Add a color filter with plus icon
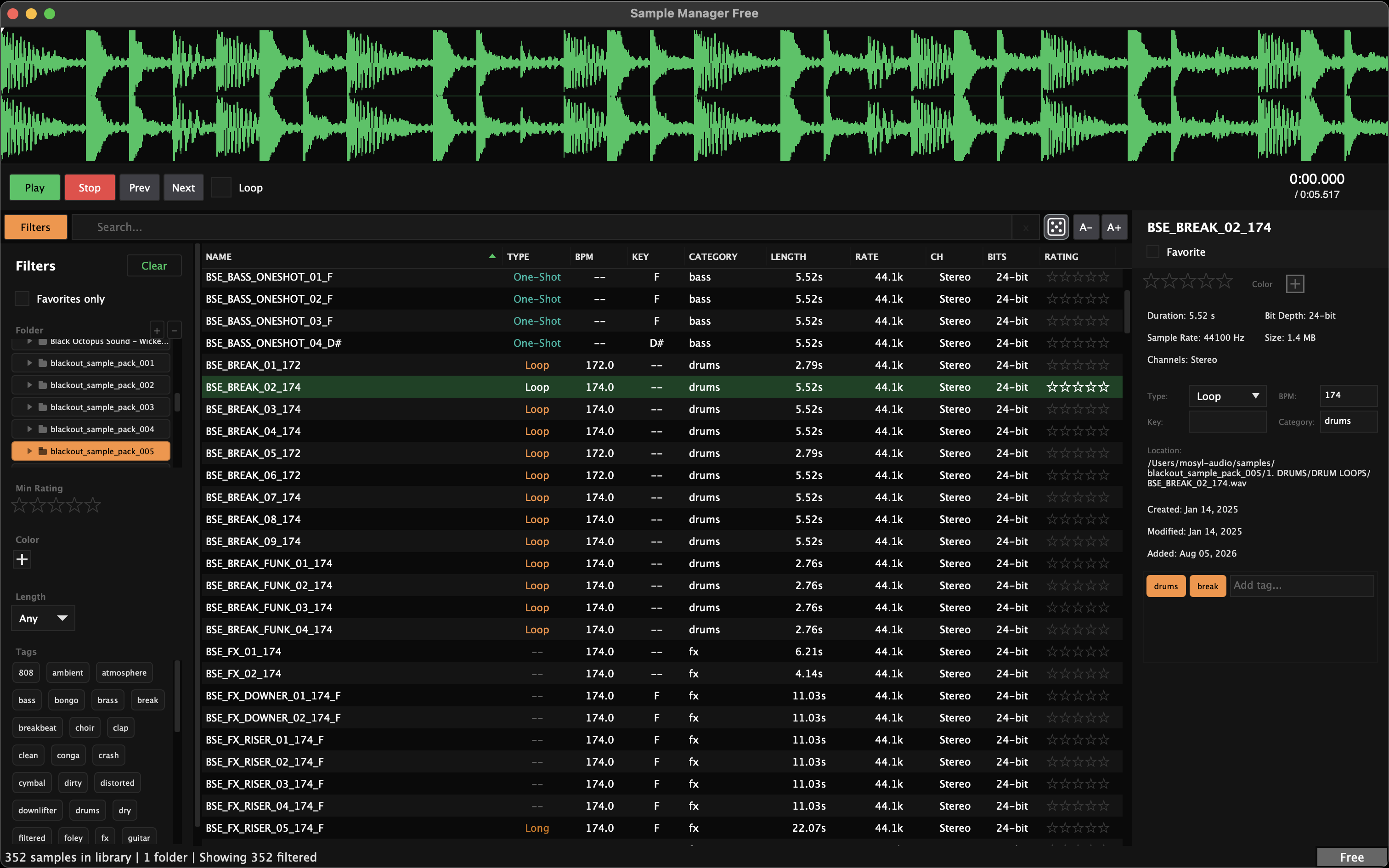Screen dimensions: 1389x868 point(22,559)
